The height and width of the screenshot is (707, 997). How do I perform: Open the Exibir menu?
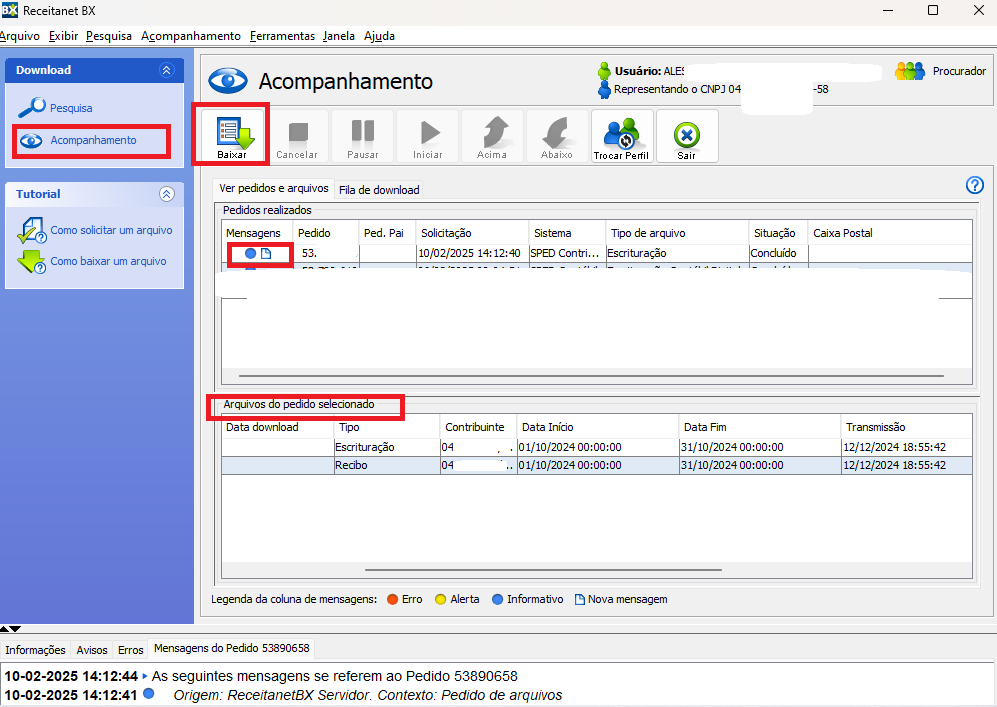pyautogui.click(x=64, y=36)
